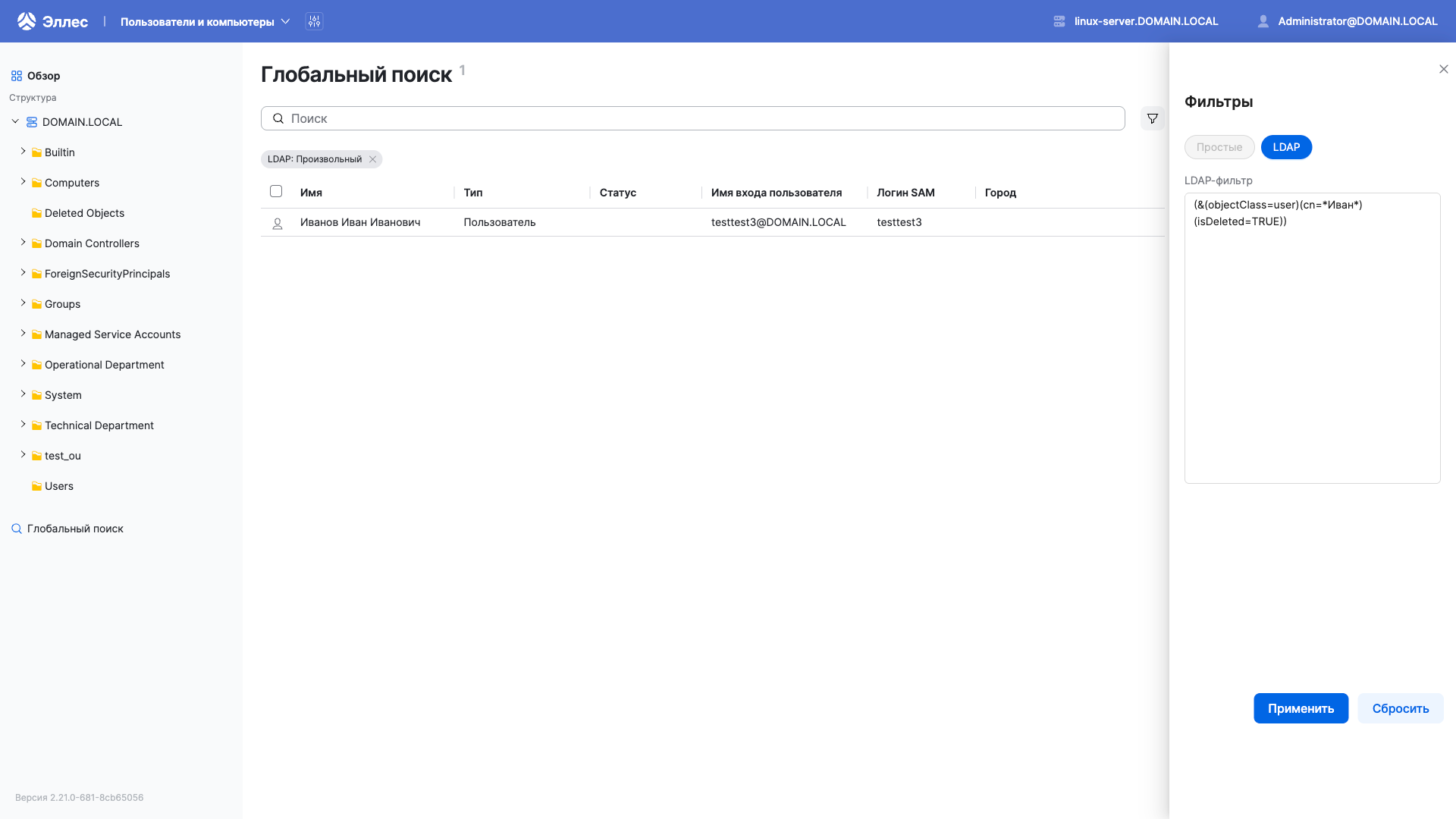Click the Обзор grid icon

[17, 76]
